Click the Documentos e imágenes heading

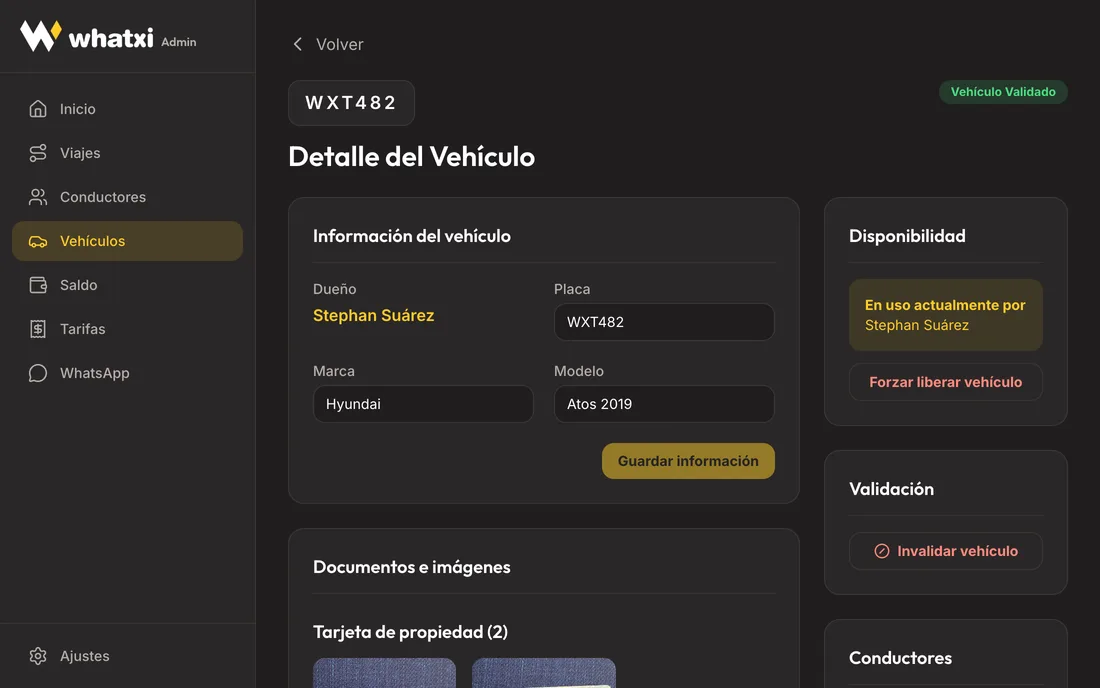pos(412,567)
